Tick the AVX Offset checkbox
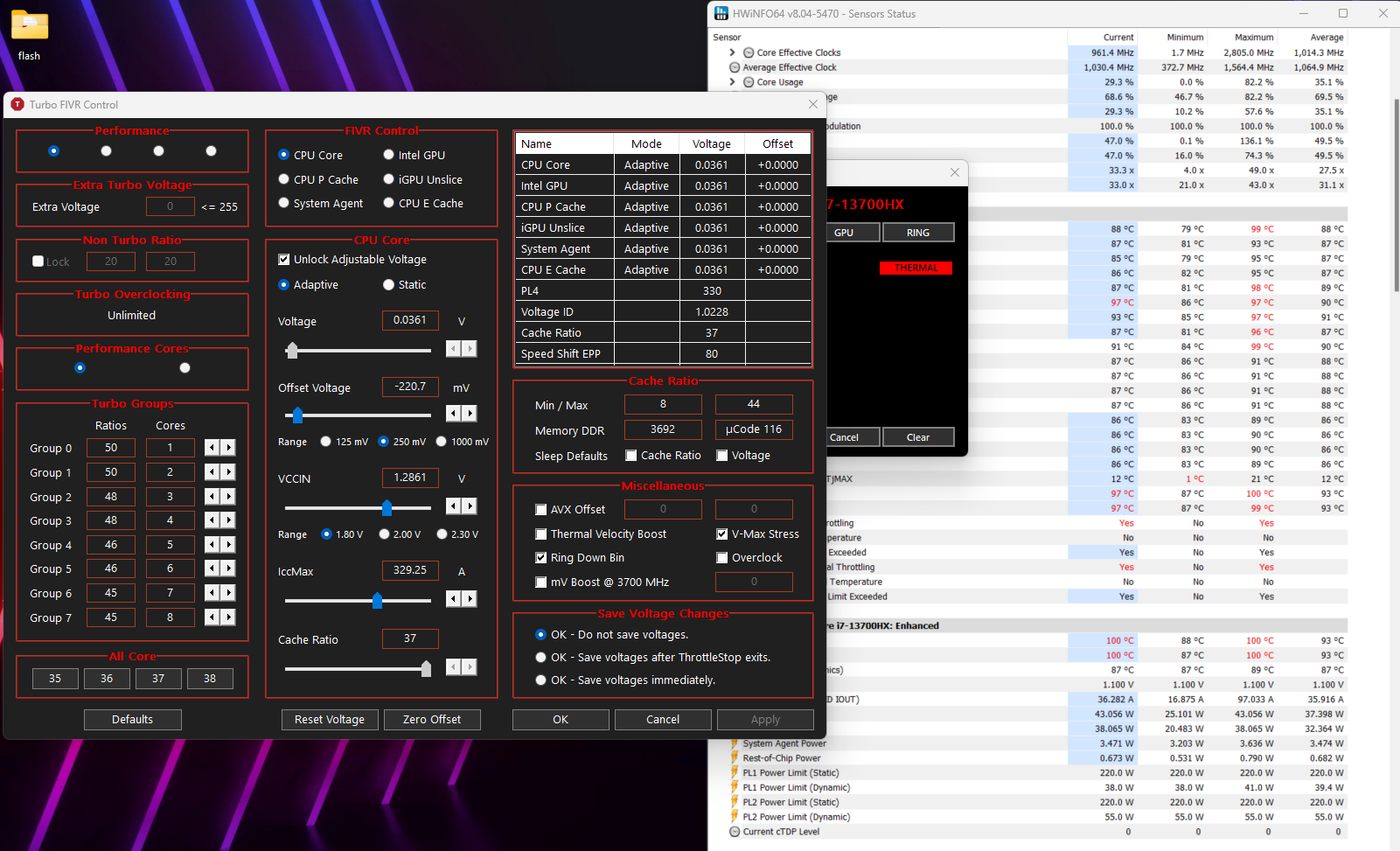Screen dimensions: 1400x851 (541, 510)
